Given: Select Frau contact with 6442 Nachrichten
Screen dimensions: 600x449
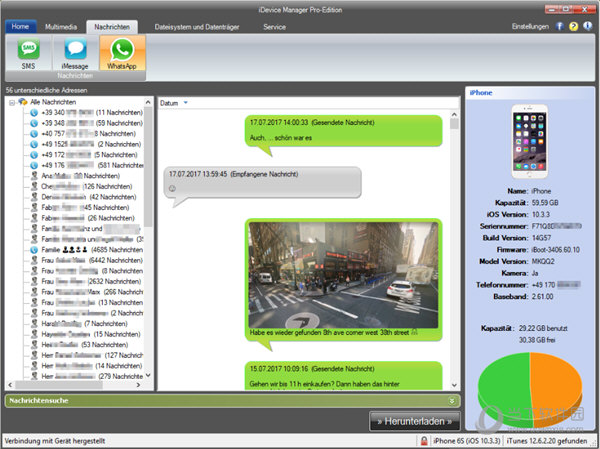Looking at the screenshot, I should (92, 260).
